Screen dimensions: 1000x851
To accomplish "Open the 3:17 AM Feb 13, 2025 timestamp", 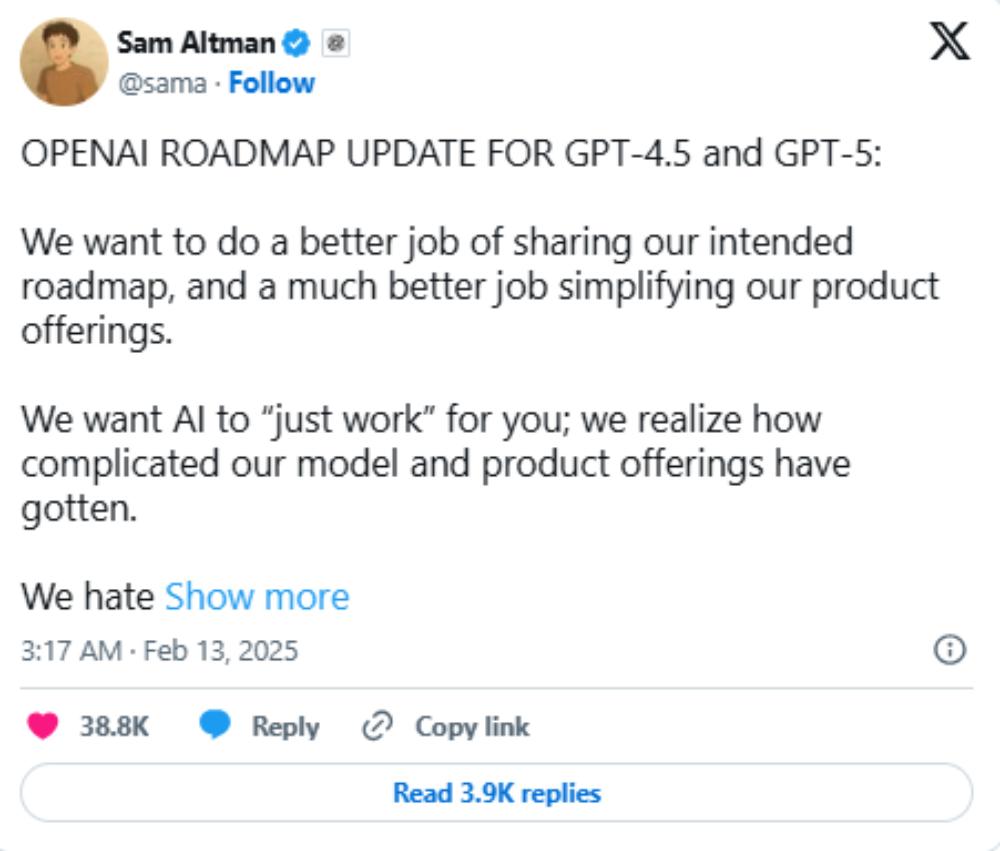I will [159, 651].
